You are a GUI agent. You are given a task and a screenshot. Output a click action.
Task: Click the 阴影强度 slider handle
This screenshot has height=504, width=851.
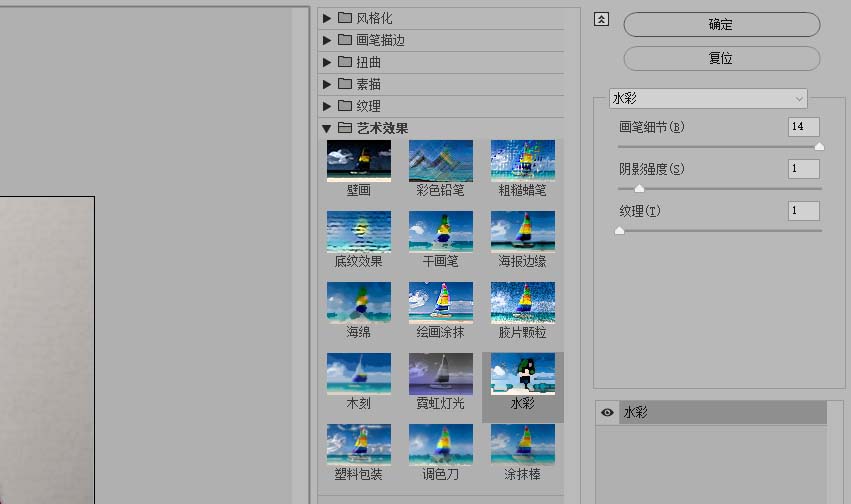pos(639,188)
